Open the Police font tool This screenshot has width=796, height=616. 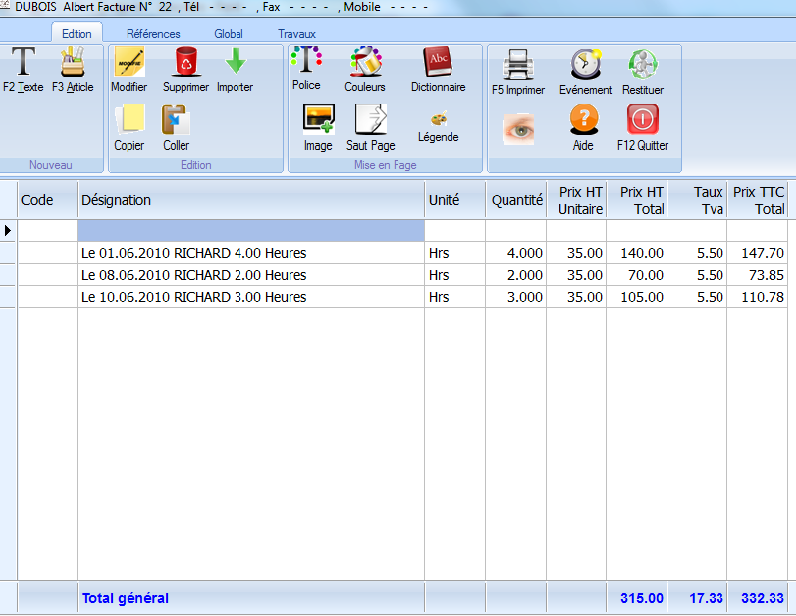306,62
